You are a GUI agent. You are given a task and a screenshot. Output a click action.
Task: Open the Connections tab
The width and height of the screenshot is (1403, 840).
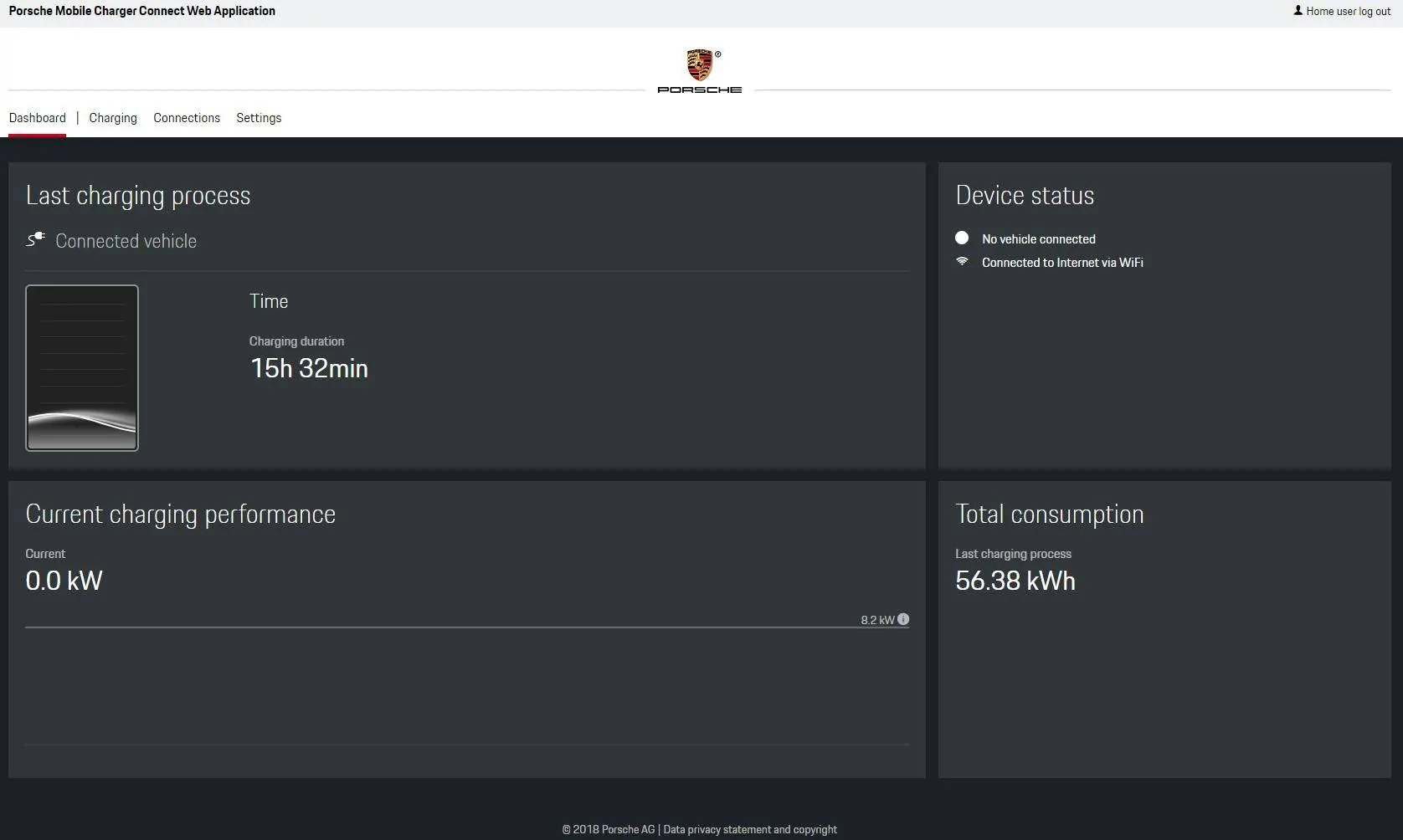coord(187,118)
